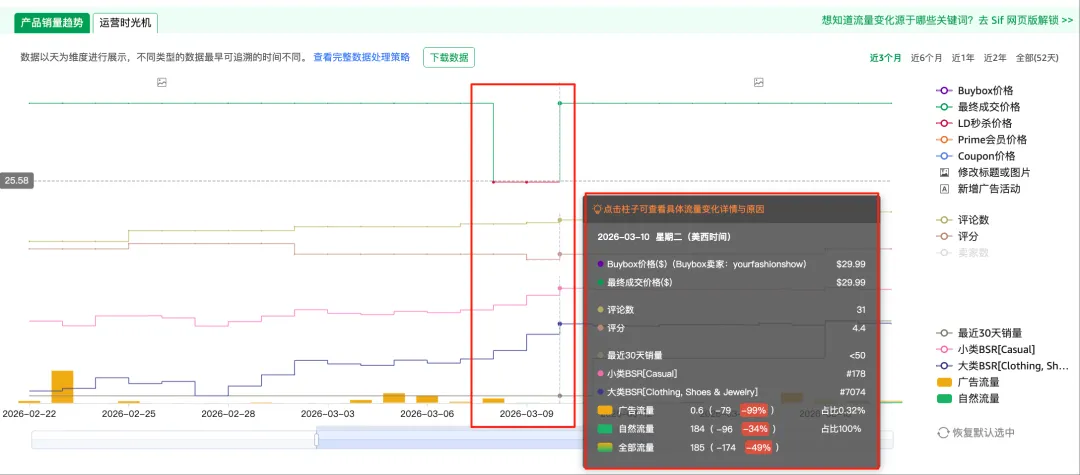
Task: Open the 查看完整数据处理策略 link
Action: [362, 57]
